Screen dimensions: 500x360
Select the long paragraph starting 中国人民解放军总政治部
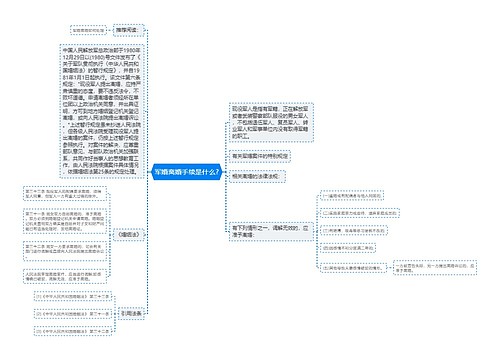click(102, 111)
